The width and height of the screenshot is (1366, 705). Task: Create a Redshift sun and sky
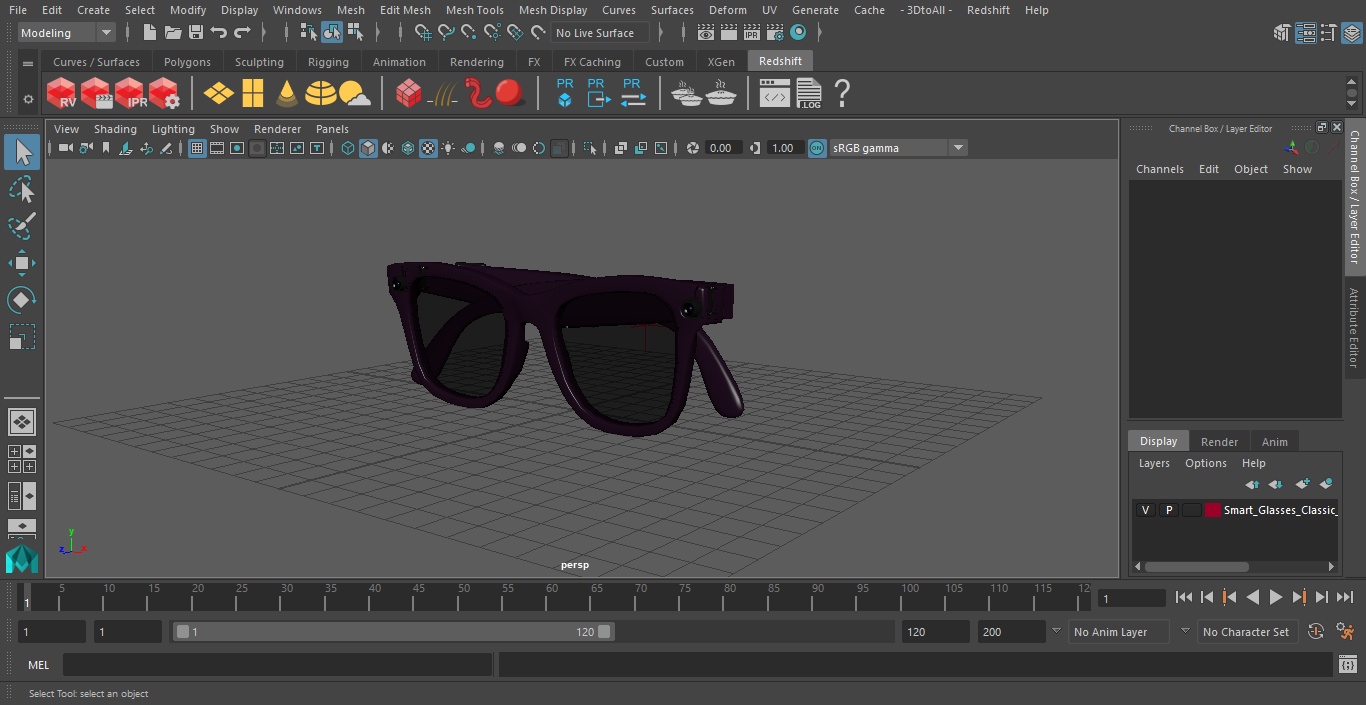(355, 94)
